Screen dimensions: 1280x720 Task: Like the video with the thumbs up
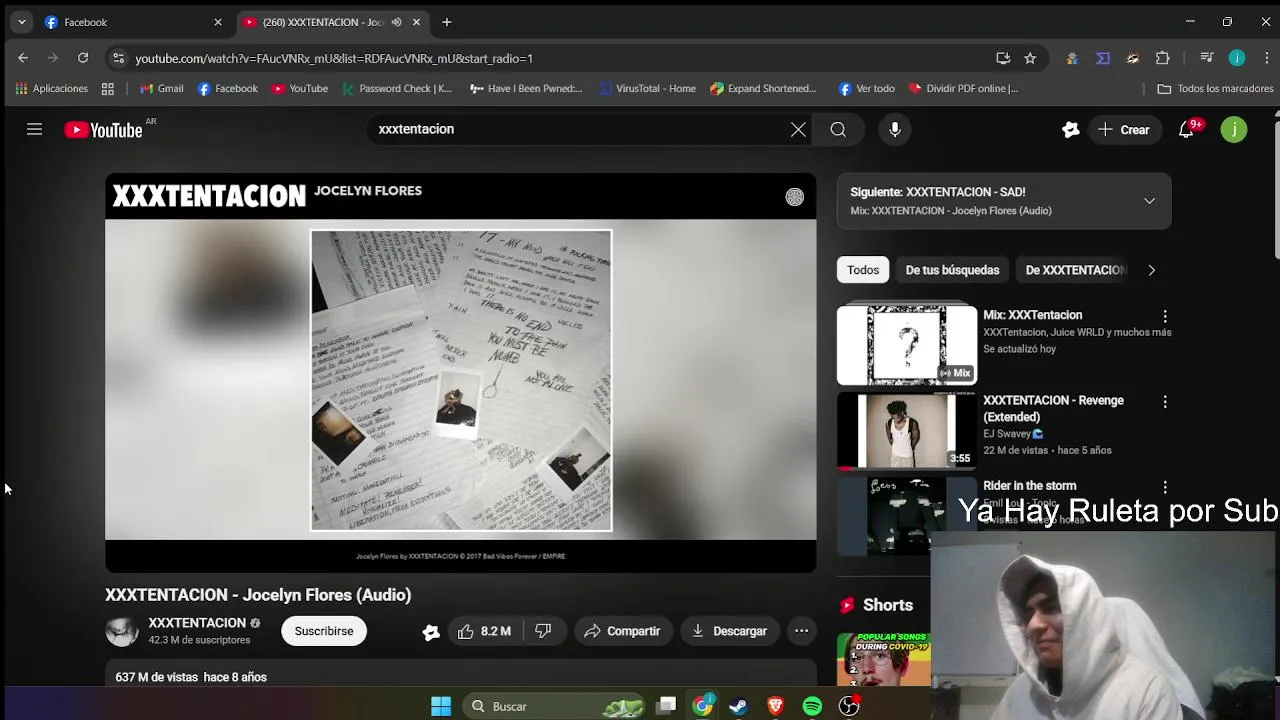485,631
